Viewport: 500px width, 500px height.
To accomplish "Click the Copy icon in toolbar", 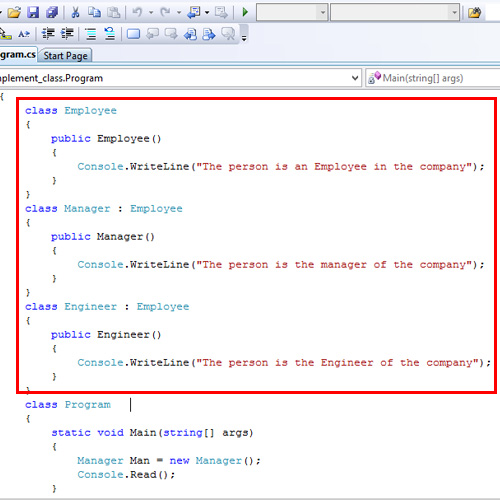I will (94, 13).
